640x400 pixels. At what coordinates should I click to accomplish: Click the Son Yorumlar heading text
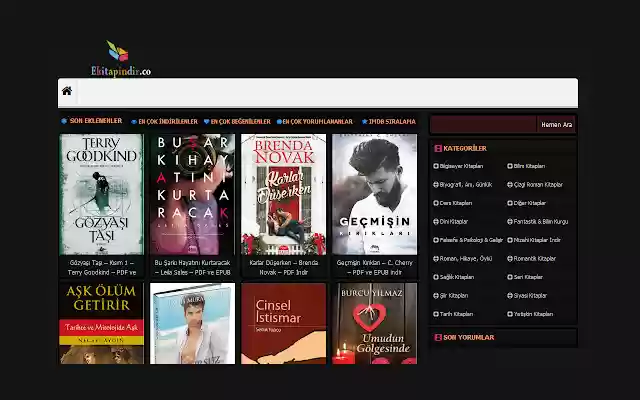coord(469,338)
